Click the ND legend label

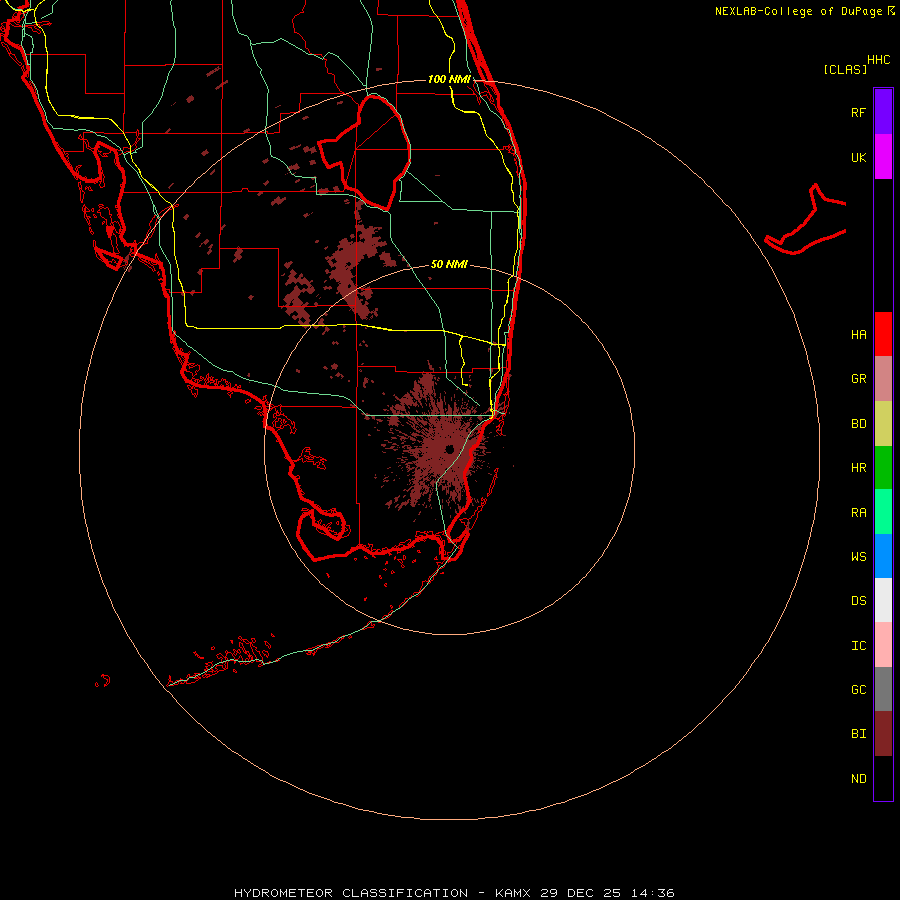click(858, 779)
